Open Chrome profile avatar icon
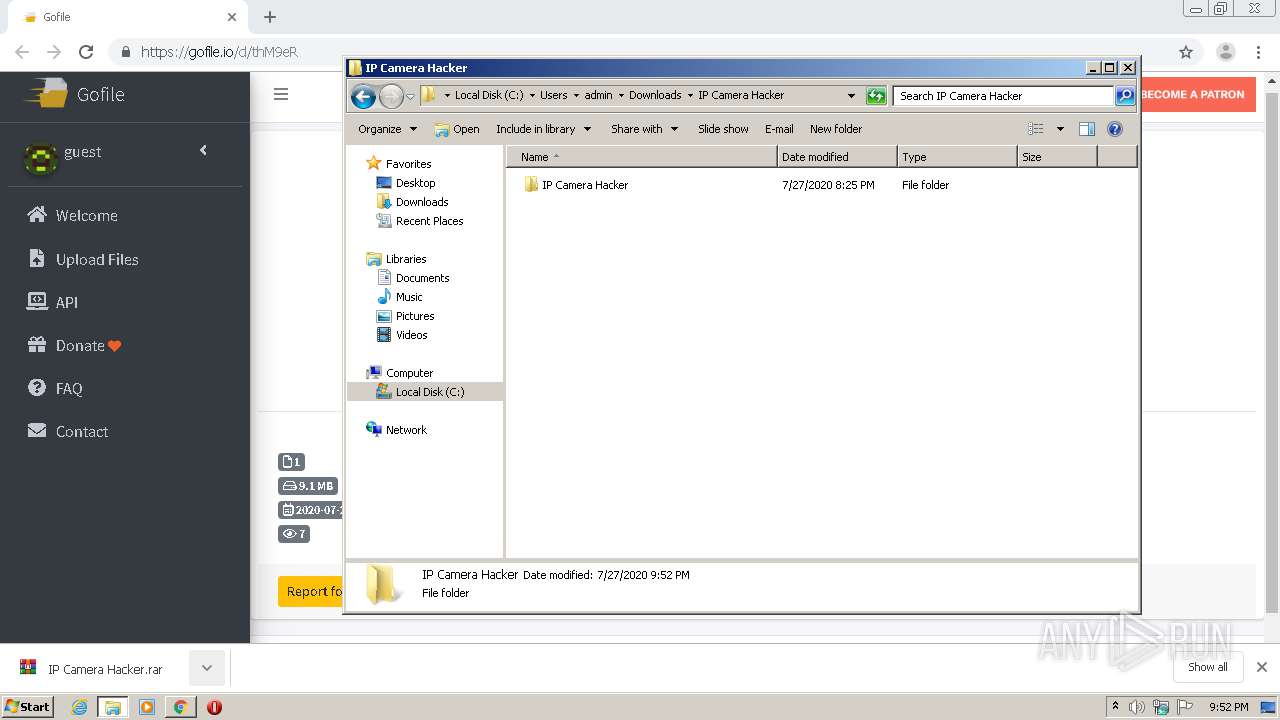Image resolution: width=1280 pixels, height=720 pixels. point(1225,52)
